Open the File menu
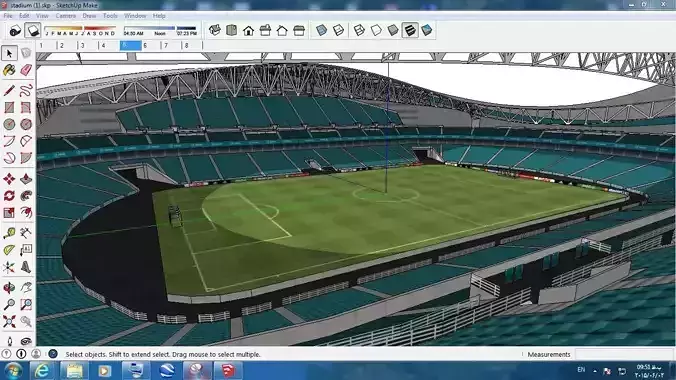Screen dimensions: 676x380 click(8, 16)
